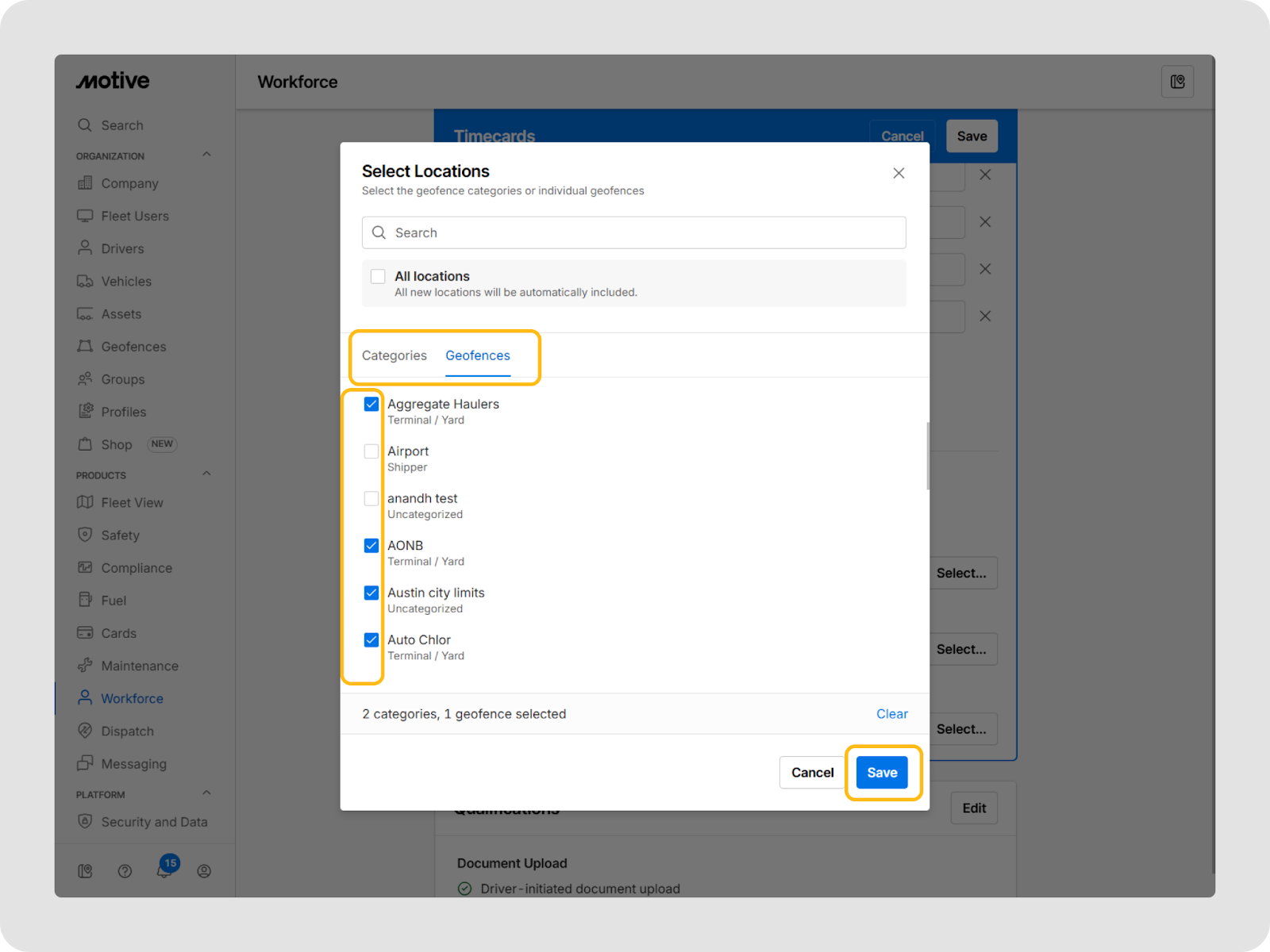
Task: Click Save in the Select Locations dialog
Action: pyautogui.click(x=882, y=773)
